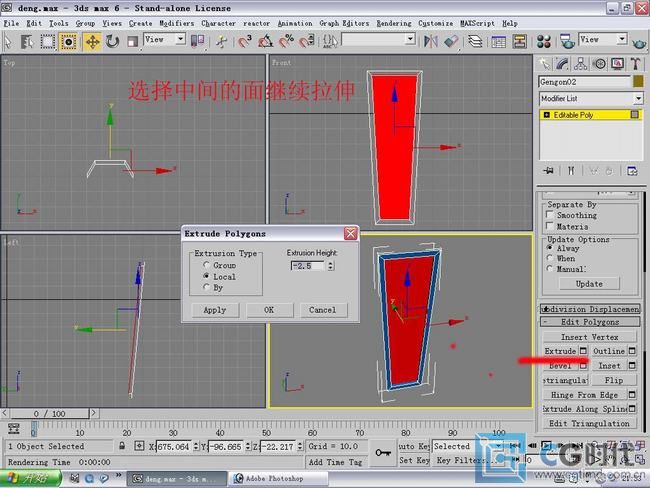Open the File menu
Screen dimensions: 650x488
click(x=11, y=23)
